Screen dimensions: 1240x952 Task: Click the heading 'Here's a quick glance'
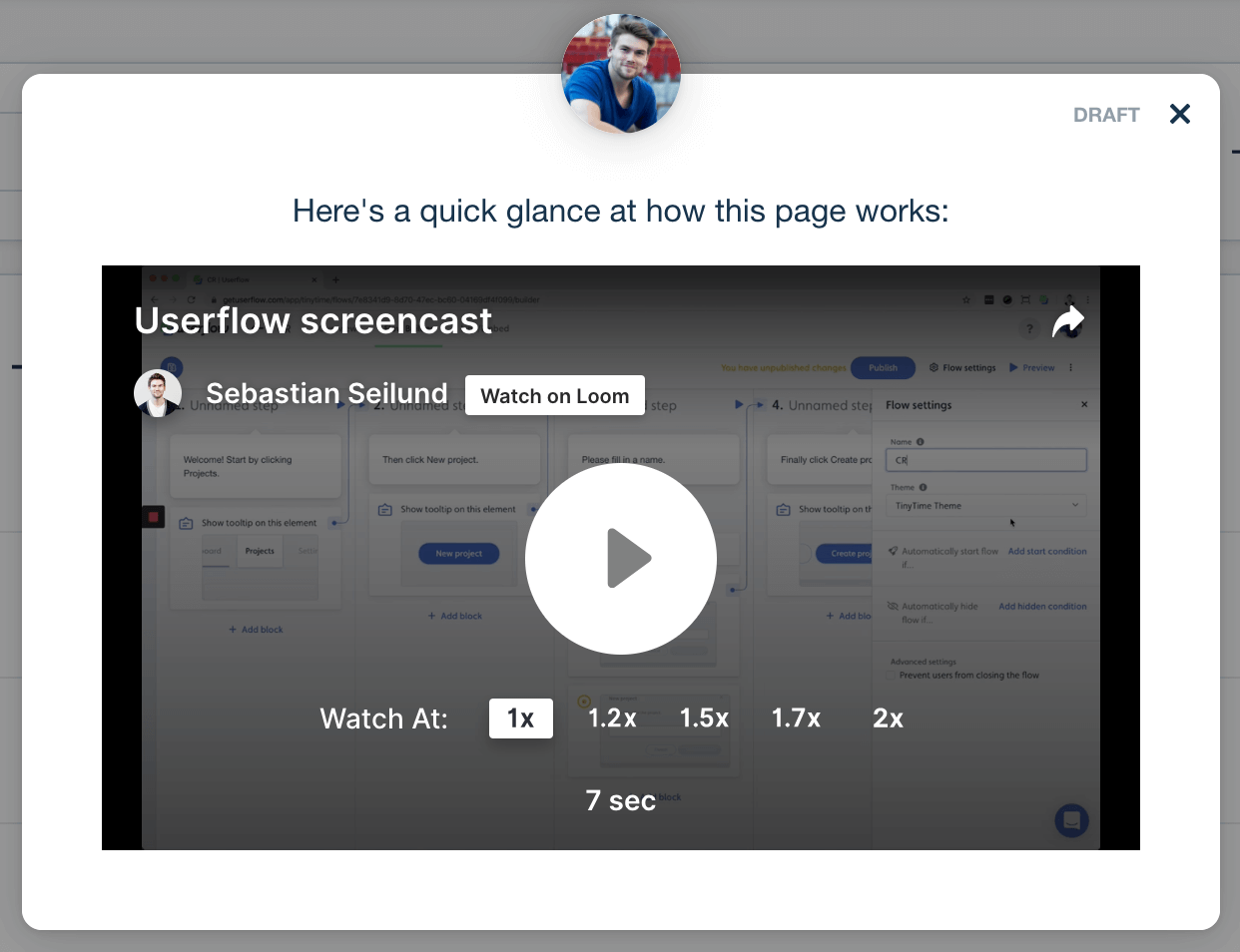(x=620, y=212)
